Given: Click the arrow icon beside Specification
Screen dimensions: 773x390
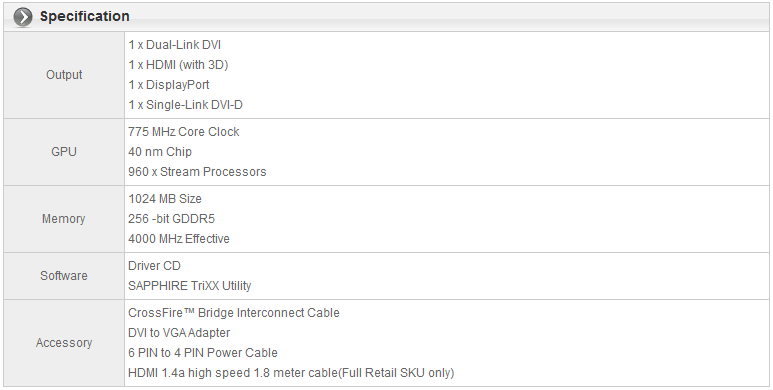Looking at the screenshot, I should pos(23,17).
